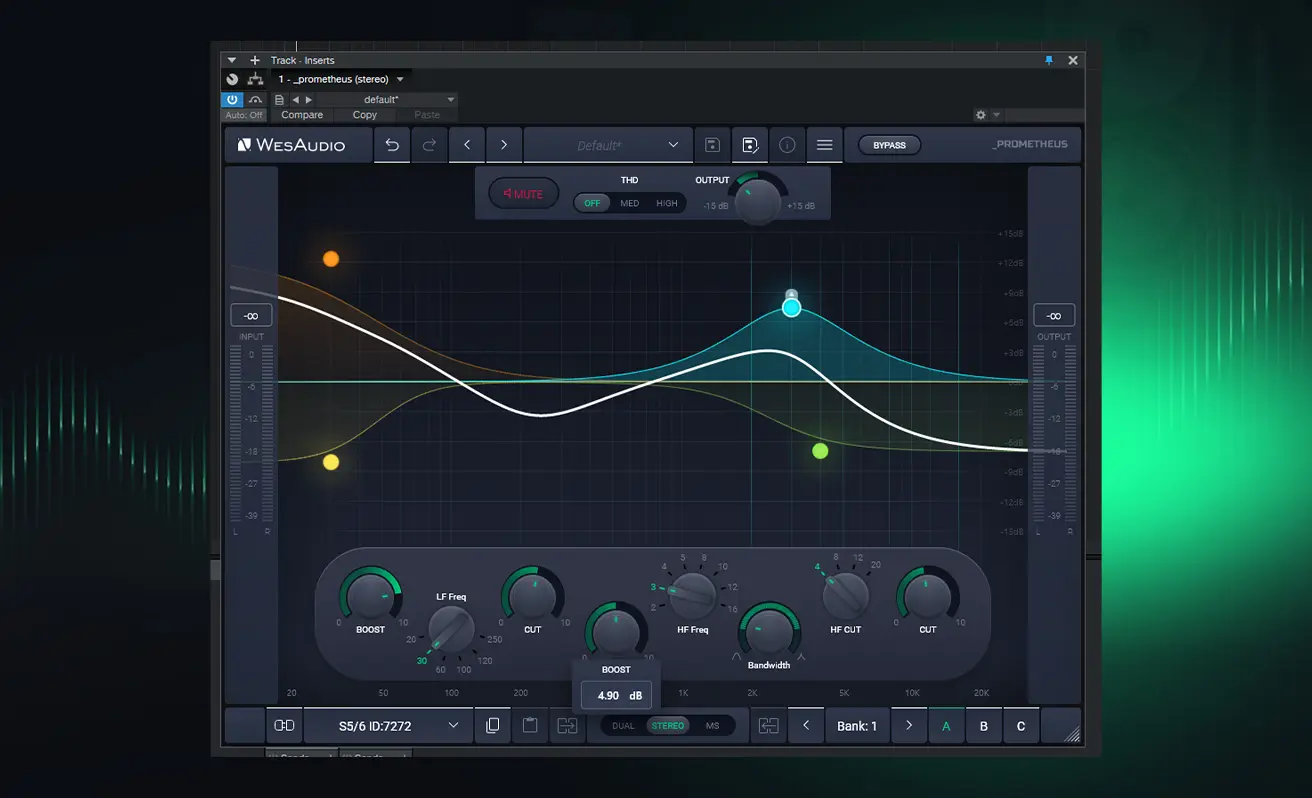Viewport: 1312px width, 798px height.
Task: Click the Compare button
Action: click(302, 115)
